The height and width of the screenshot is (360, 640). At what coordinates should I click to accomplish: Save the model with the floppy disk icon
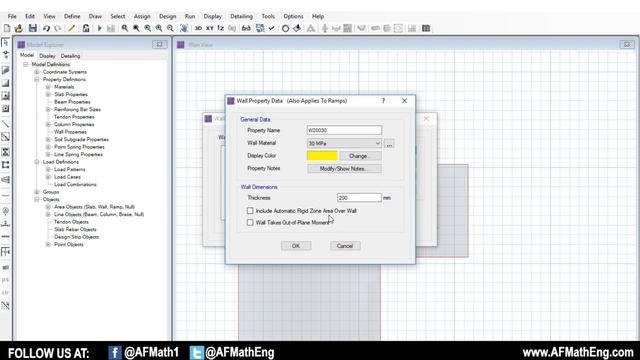pos(33,28)
